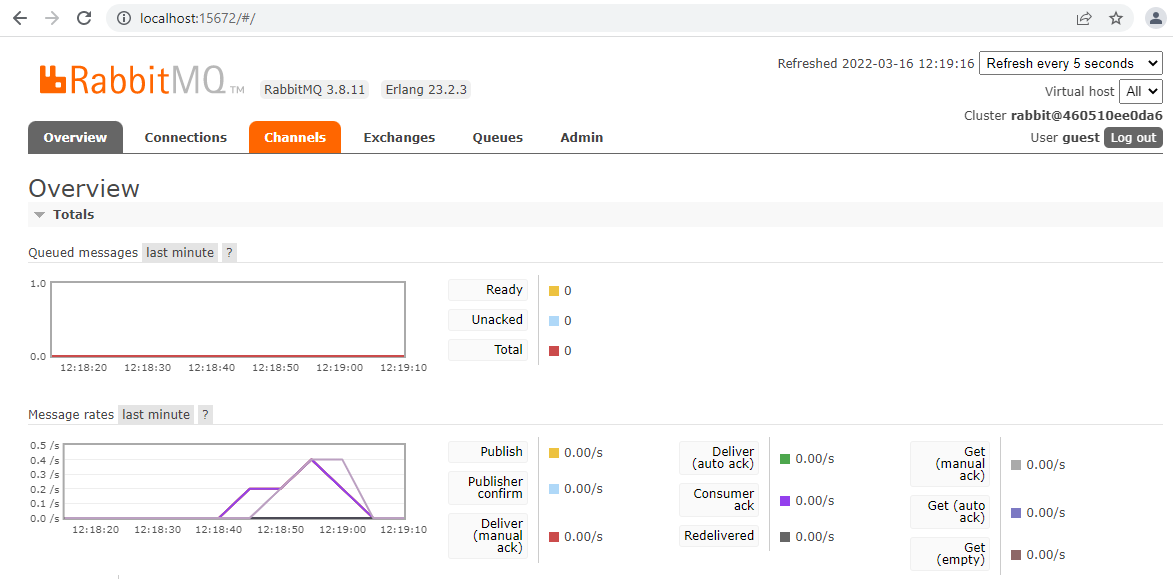The image size is (1173, 579).
Task: Reload the page
Action: pos(83,18)
